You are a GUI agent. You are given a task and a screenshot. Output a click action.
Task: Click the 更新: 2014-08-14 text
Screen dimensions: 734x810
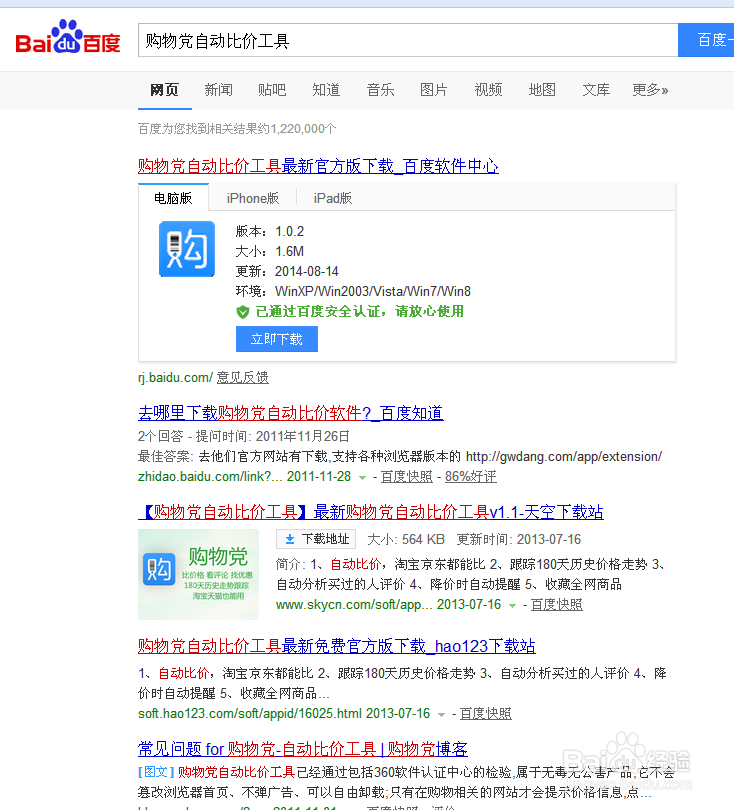tap(287, 271)
